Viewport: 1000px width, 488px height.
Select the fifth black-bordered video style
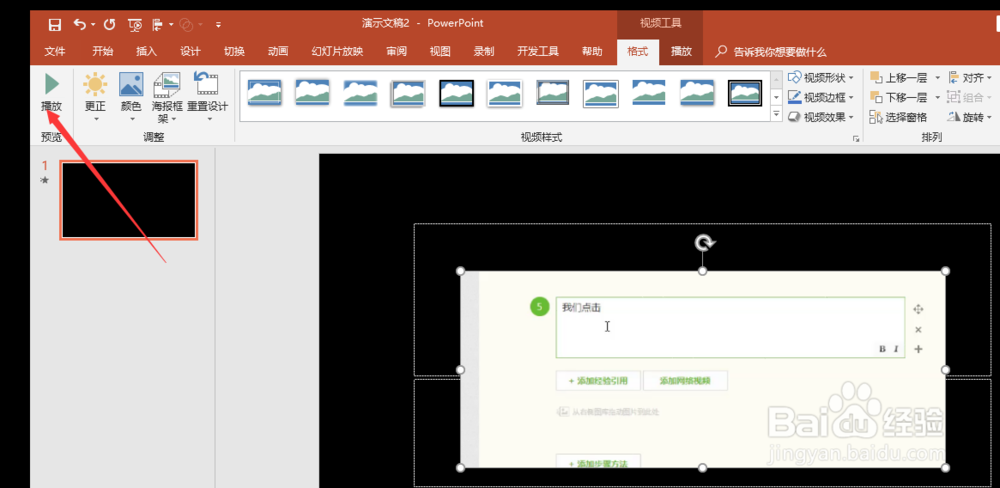click(457, 93)
